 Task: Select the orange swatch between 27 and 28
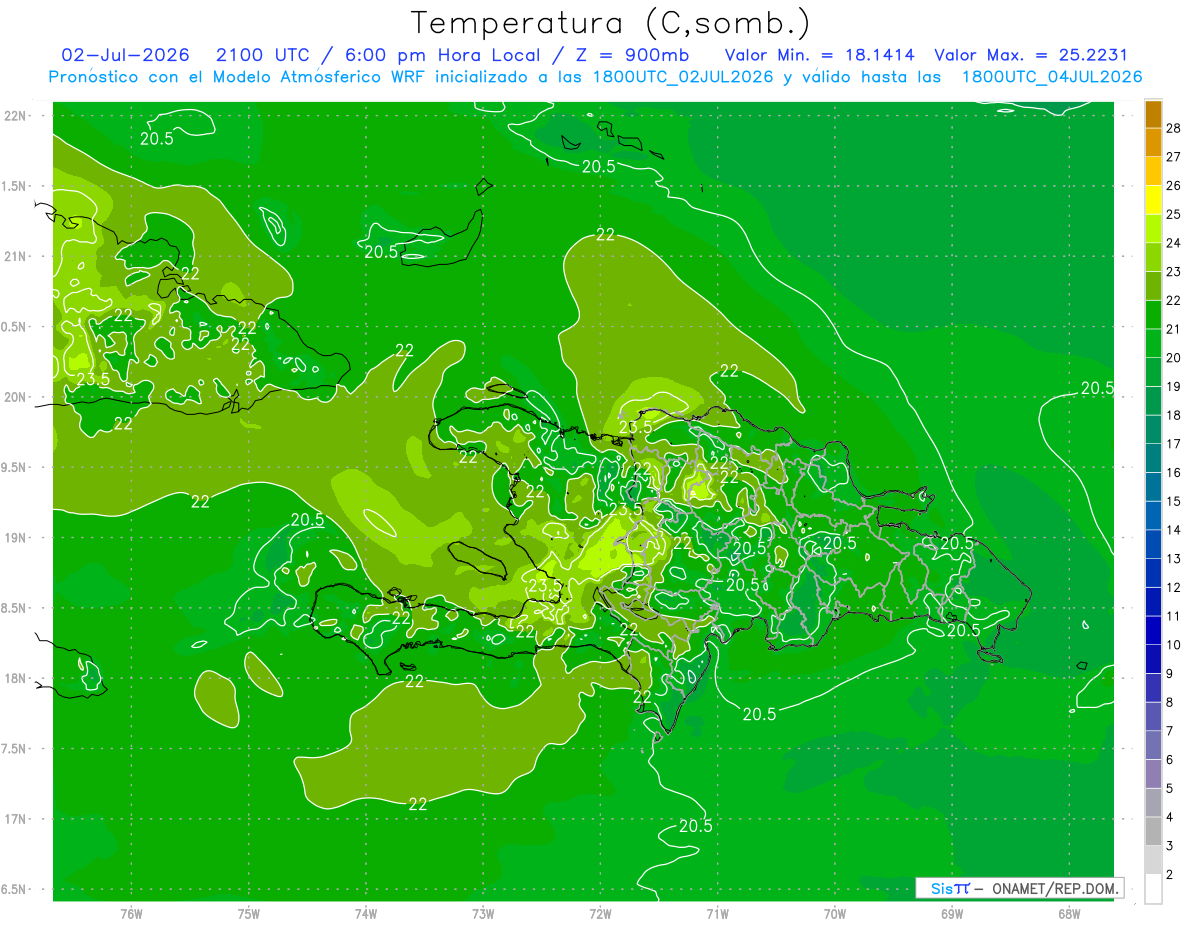1153,142
